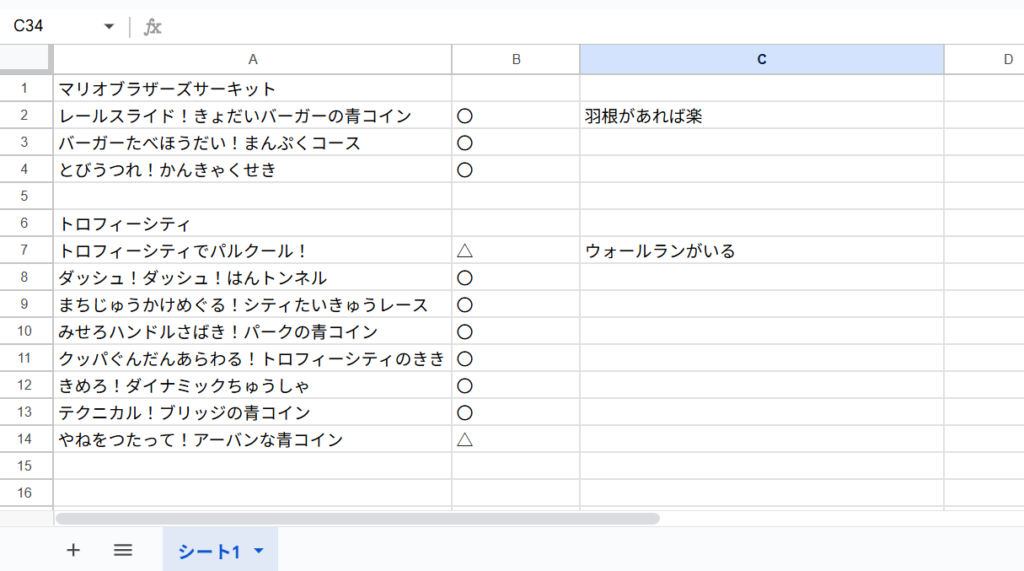The image size is (1024, 571).
Task: Select row 14 header
Action: [25, 439]
